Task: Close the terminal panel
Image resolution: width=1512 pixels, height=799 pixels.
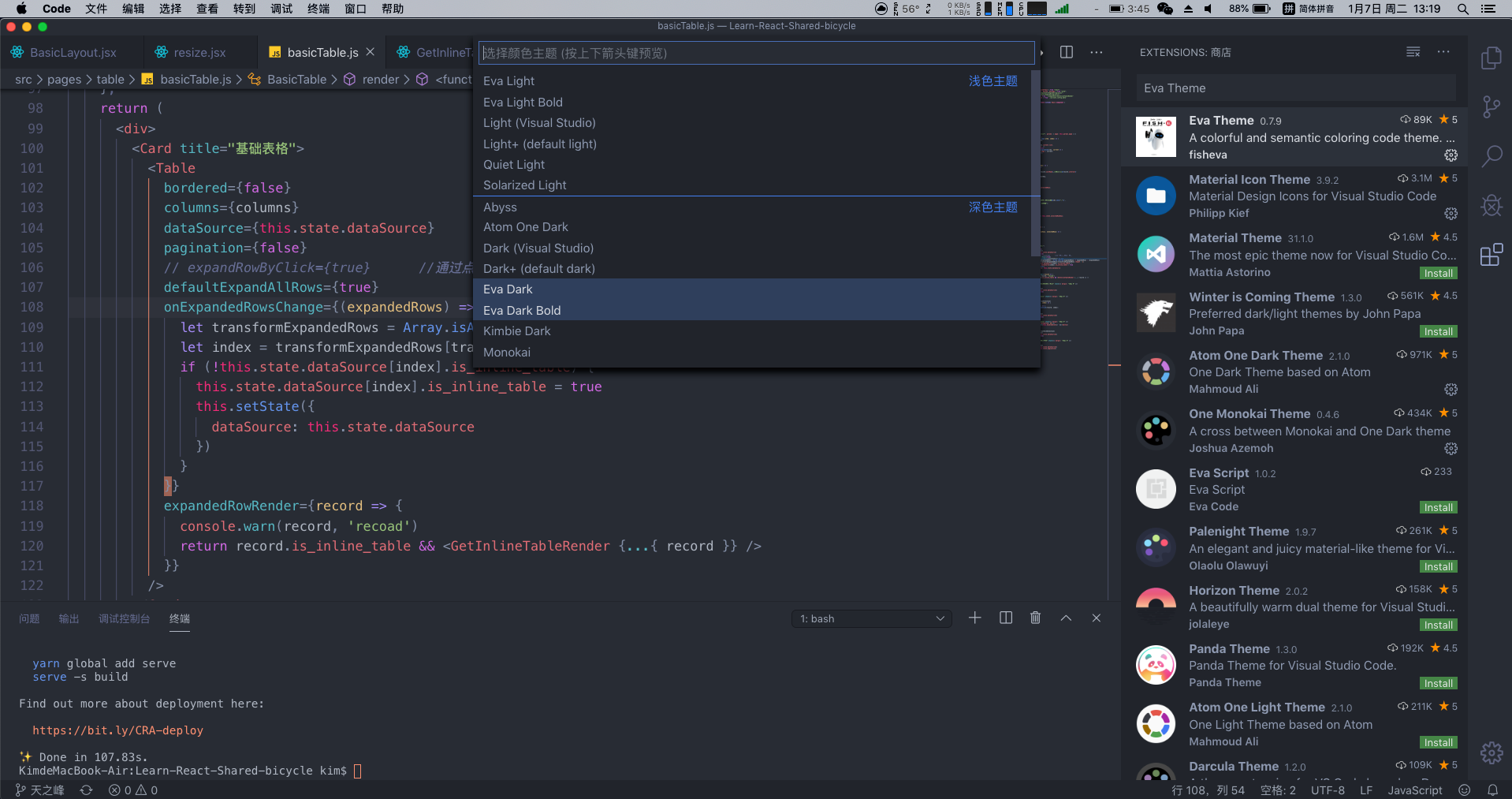Action: coord(1097,618)
